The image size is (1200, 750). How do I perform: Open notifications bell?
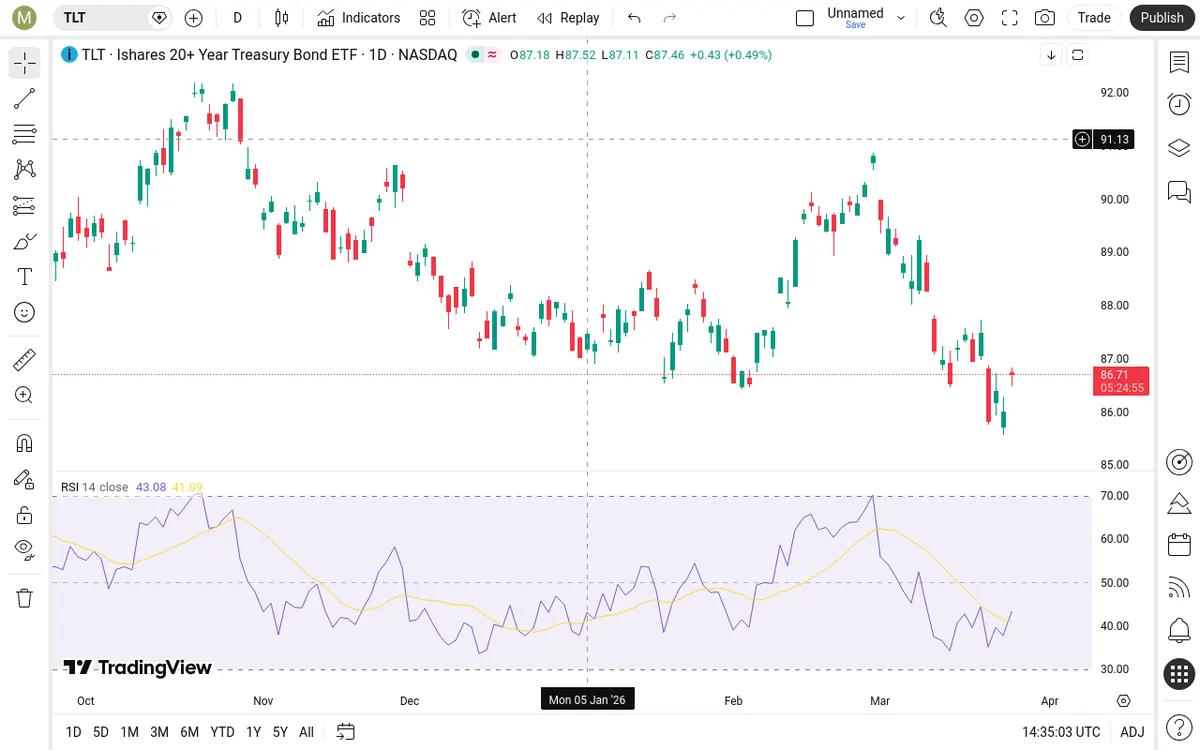[1179, 631]
